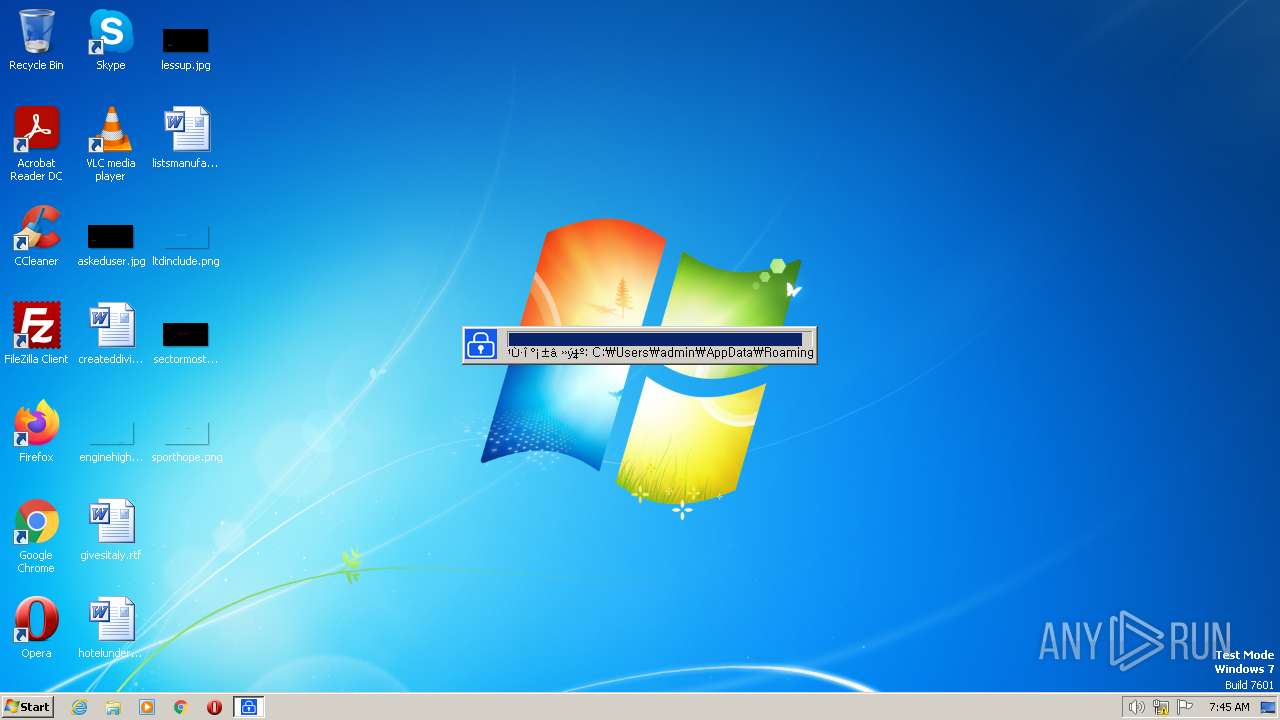Image resolution: width=1280 pixels, height=720 pixels.
Task: Open Acrobat Reader DC shortcut
Action: (36, 143)
